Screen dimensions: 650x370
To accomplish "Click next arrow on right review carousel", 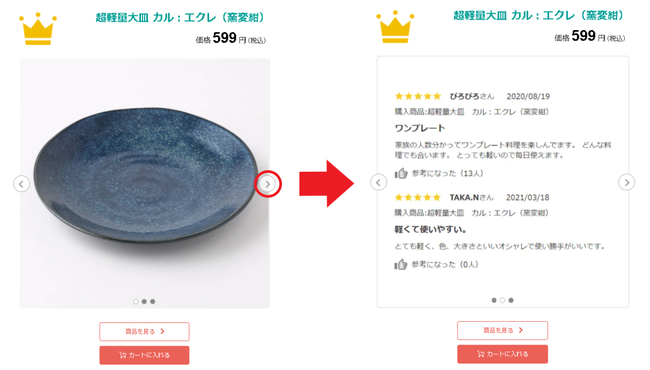I will (x=626, y=182).
